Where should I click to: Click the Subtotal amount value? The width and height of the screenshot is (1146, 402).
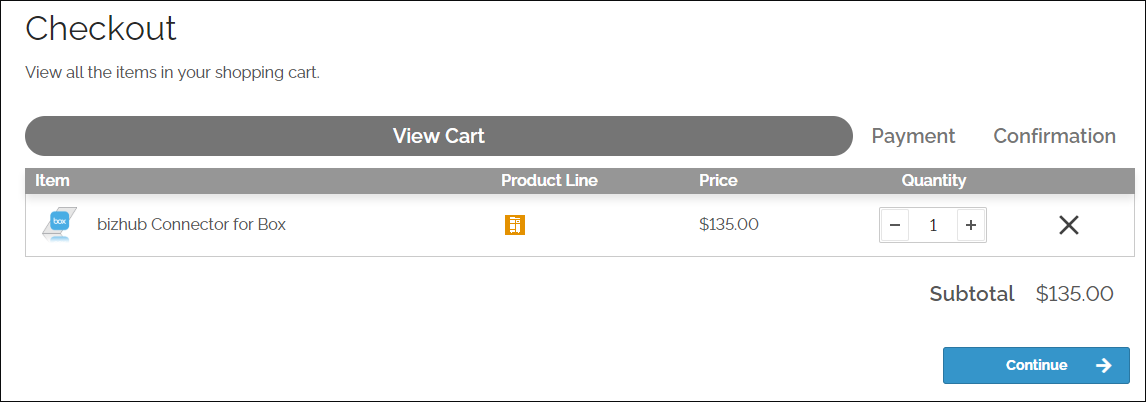(1074, 294)
